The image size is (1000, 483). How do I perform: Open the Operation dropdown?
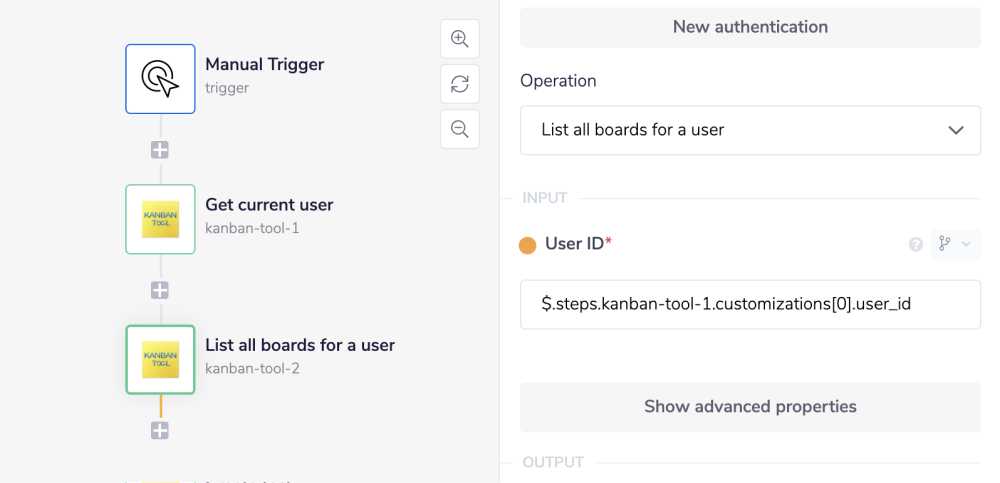750,130
